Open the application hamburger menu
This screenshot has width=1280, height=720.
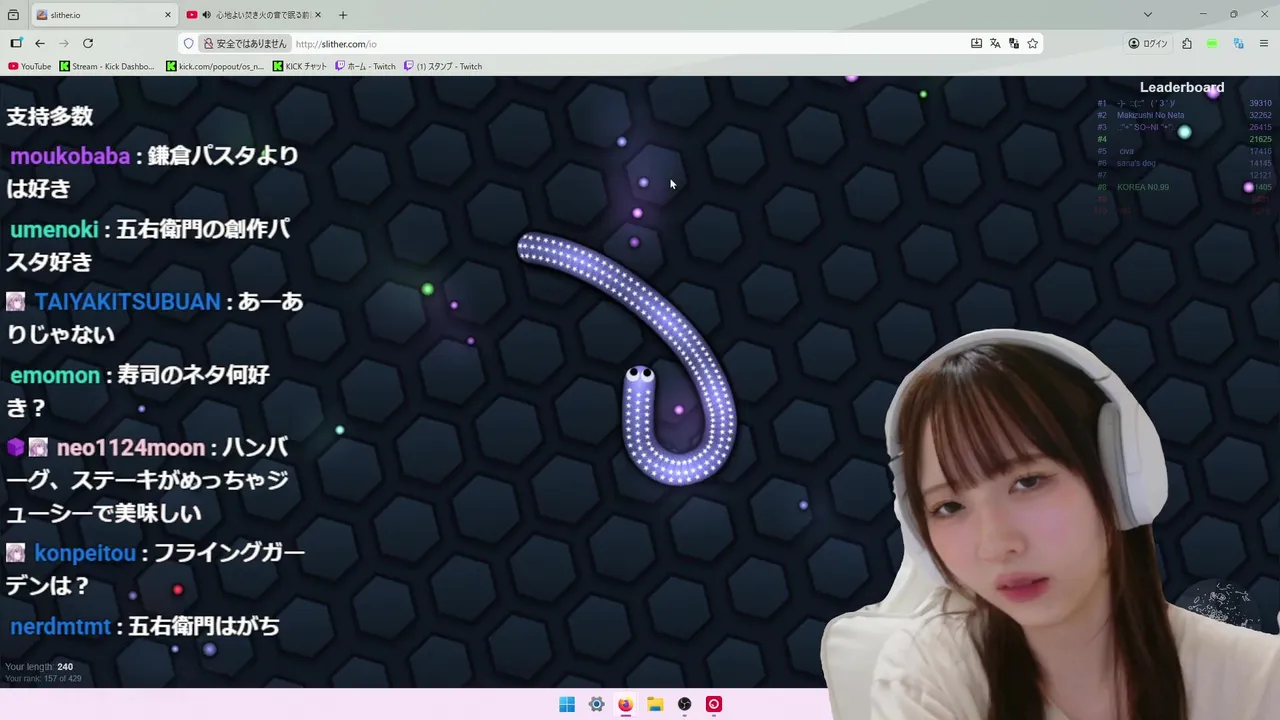[x=1264, y=43]
